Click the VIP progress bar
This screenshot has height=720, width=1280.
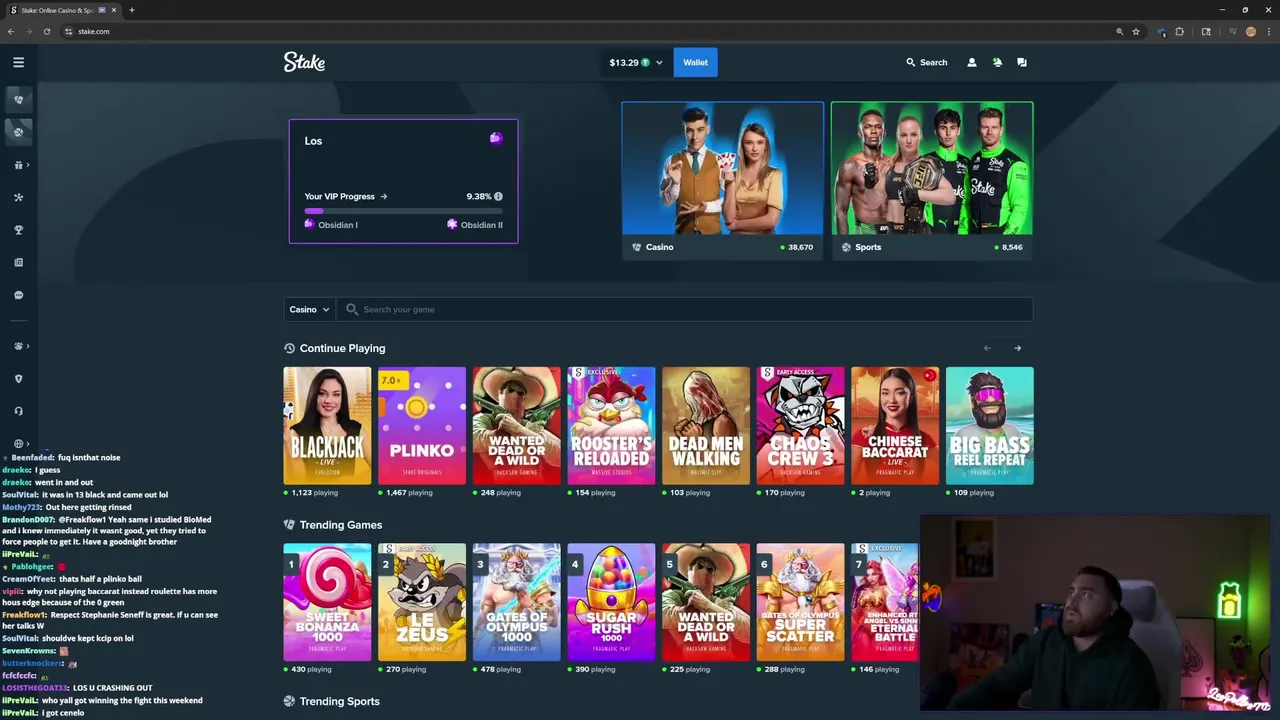(403, 211)
